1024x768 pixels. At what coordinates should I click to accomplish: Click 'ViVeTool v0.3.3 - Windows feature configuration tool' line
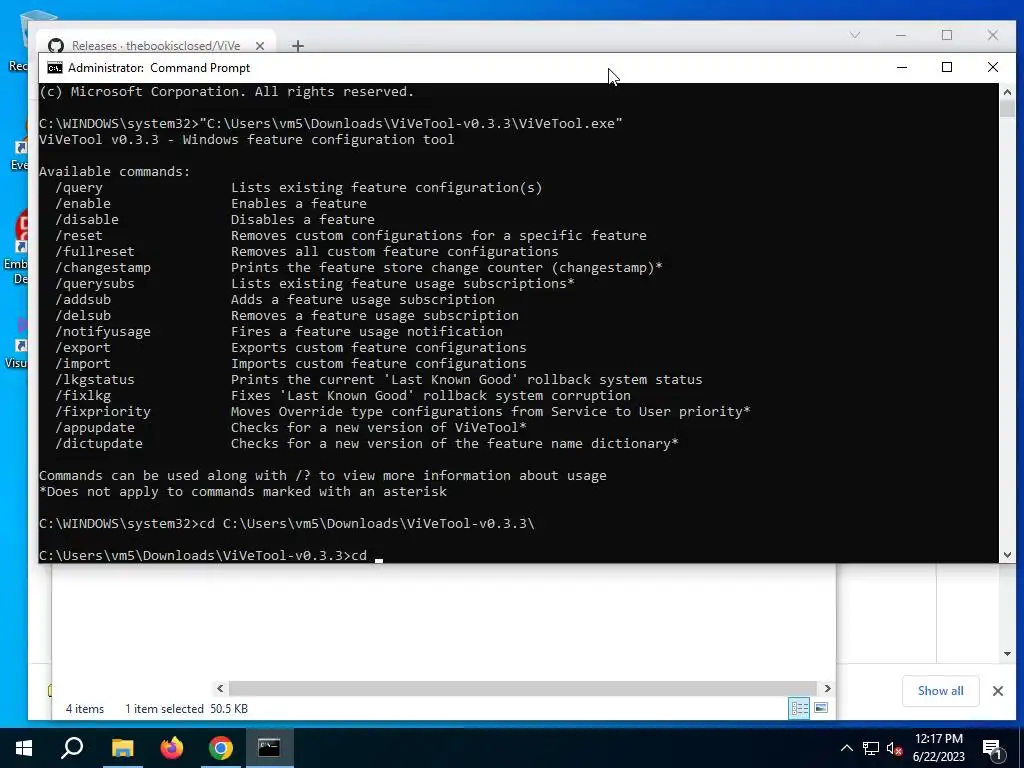coord(246,140)
